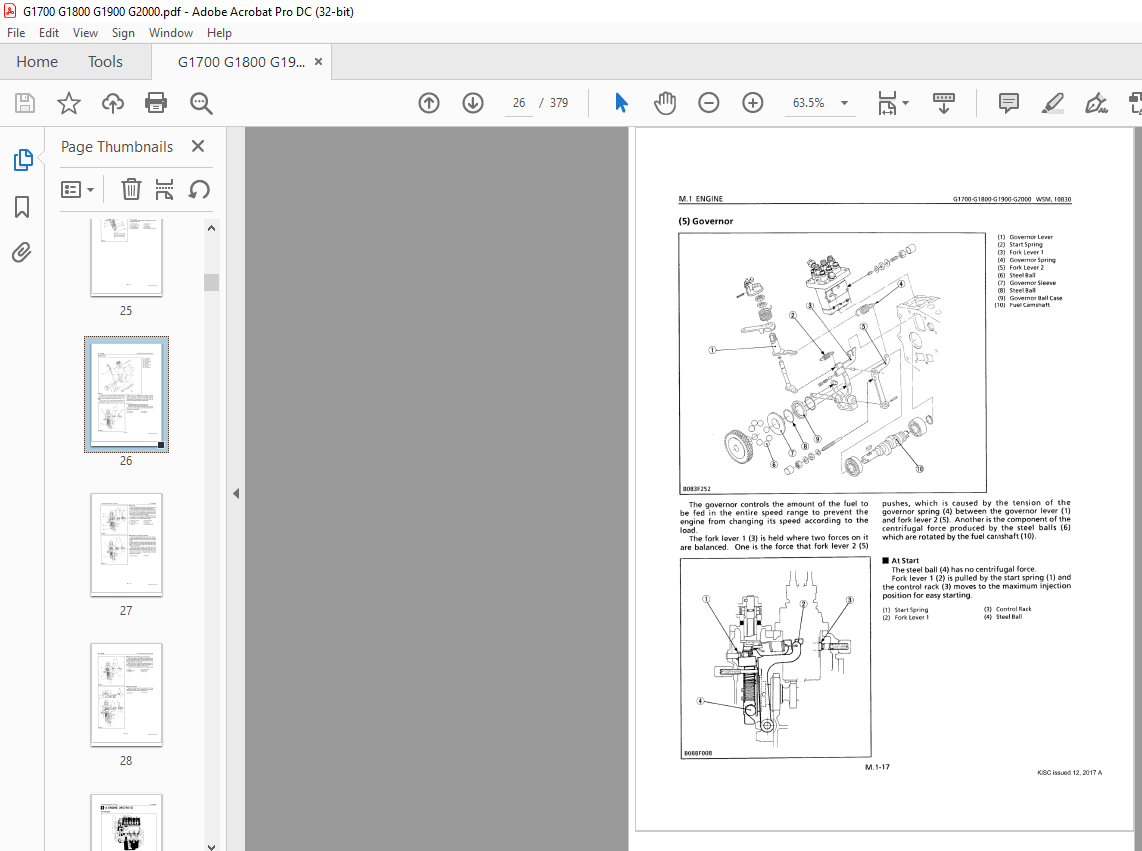Screen dimensions: 1142x851
Task: Close the G1700 G1800 document tab
Action: coord(318,62)
